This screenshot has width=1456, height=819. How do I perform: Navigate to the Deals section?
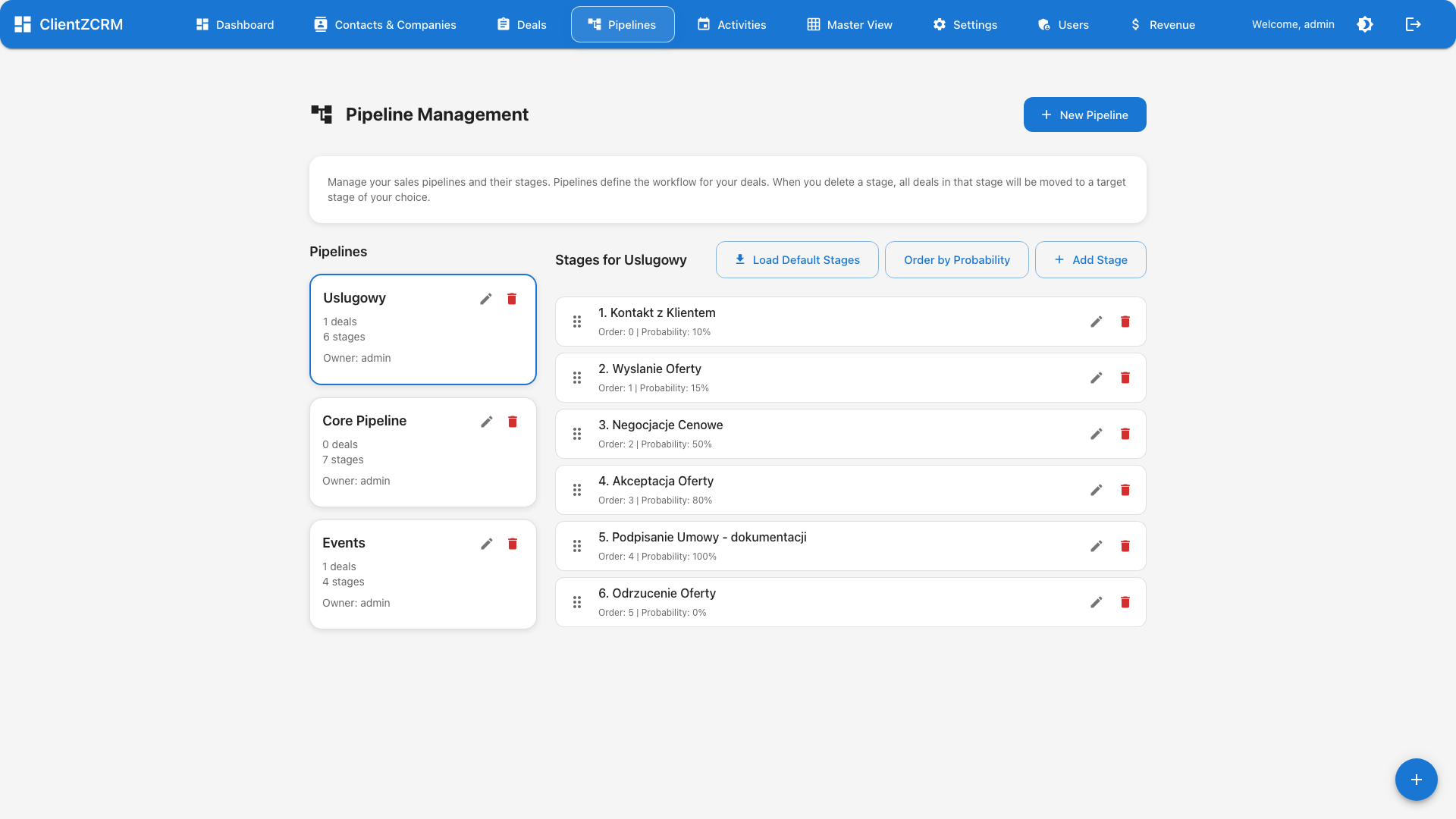click(522, 24)
